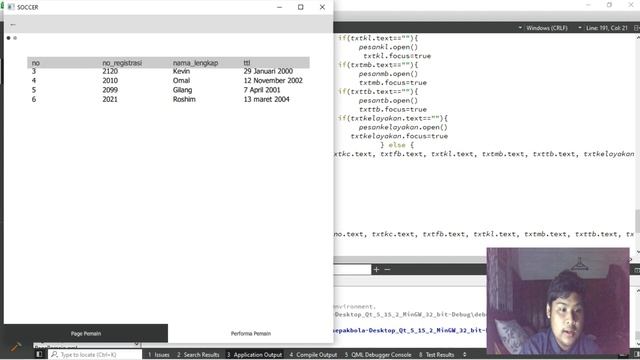Close the SOCCER window

(x=322, y=7)
